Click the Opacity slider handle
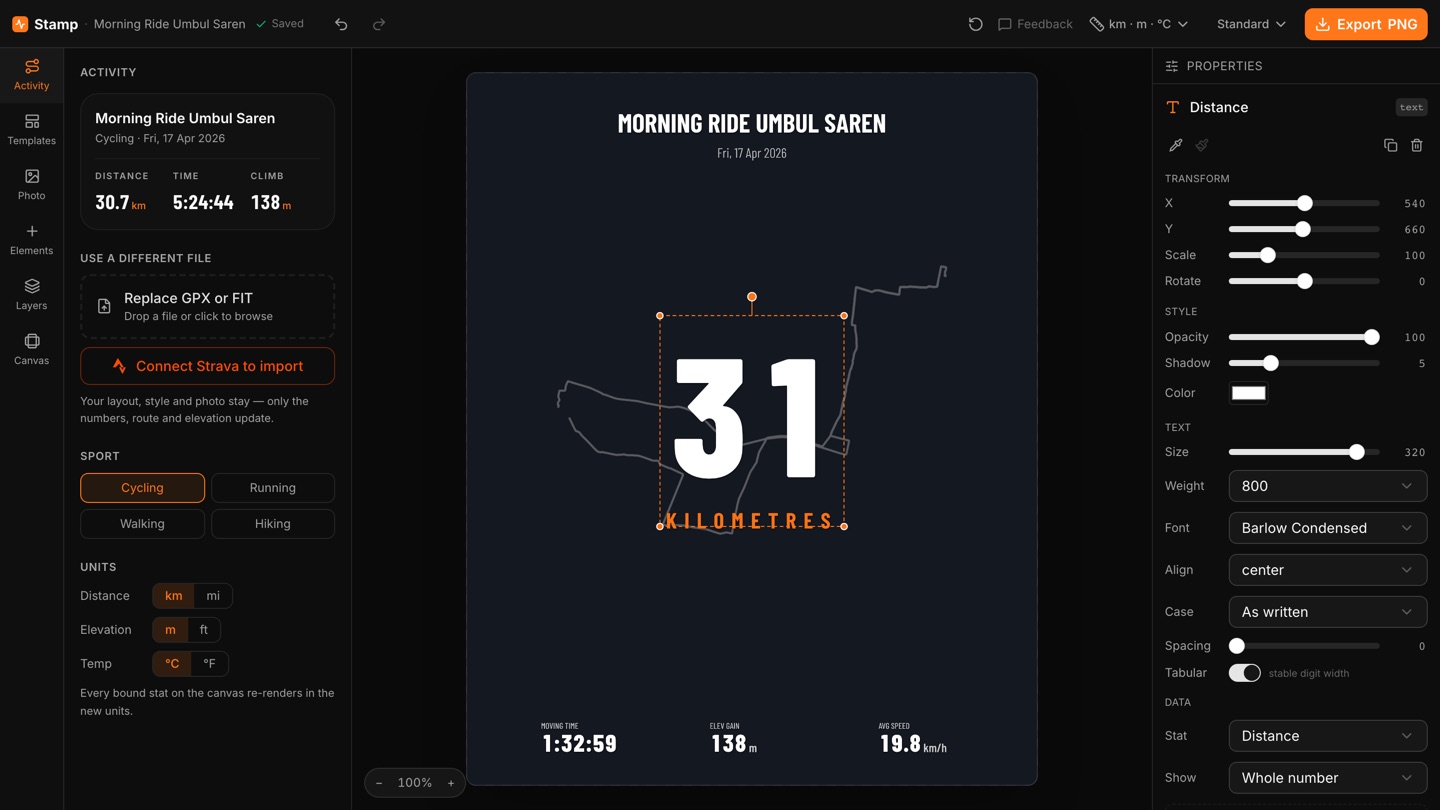 click(x=1372, y=337)
